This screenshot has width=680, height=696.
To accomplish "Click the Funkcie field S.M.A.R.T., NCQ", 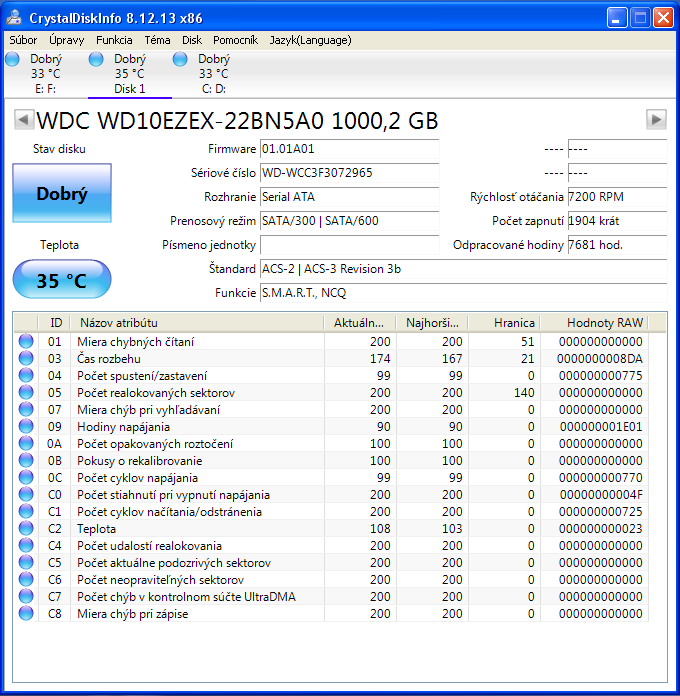I will tap(463, 293).
